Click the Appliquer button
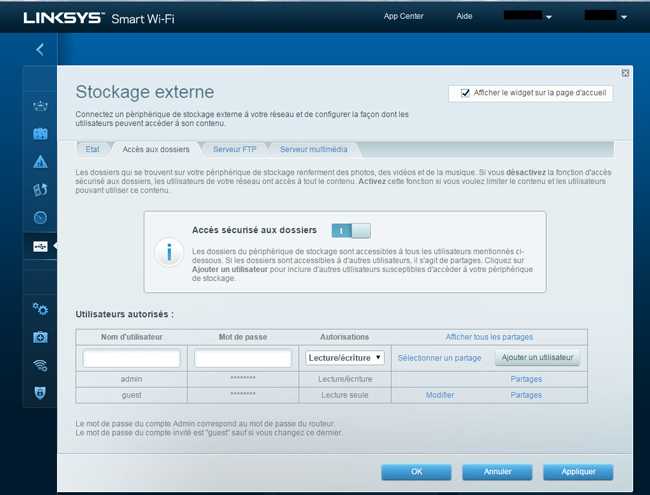 pos(578,472)
